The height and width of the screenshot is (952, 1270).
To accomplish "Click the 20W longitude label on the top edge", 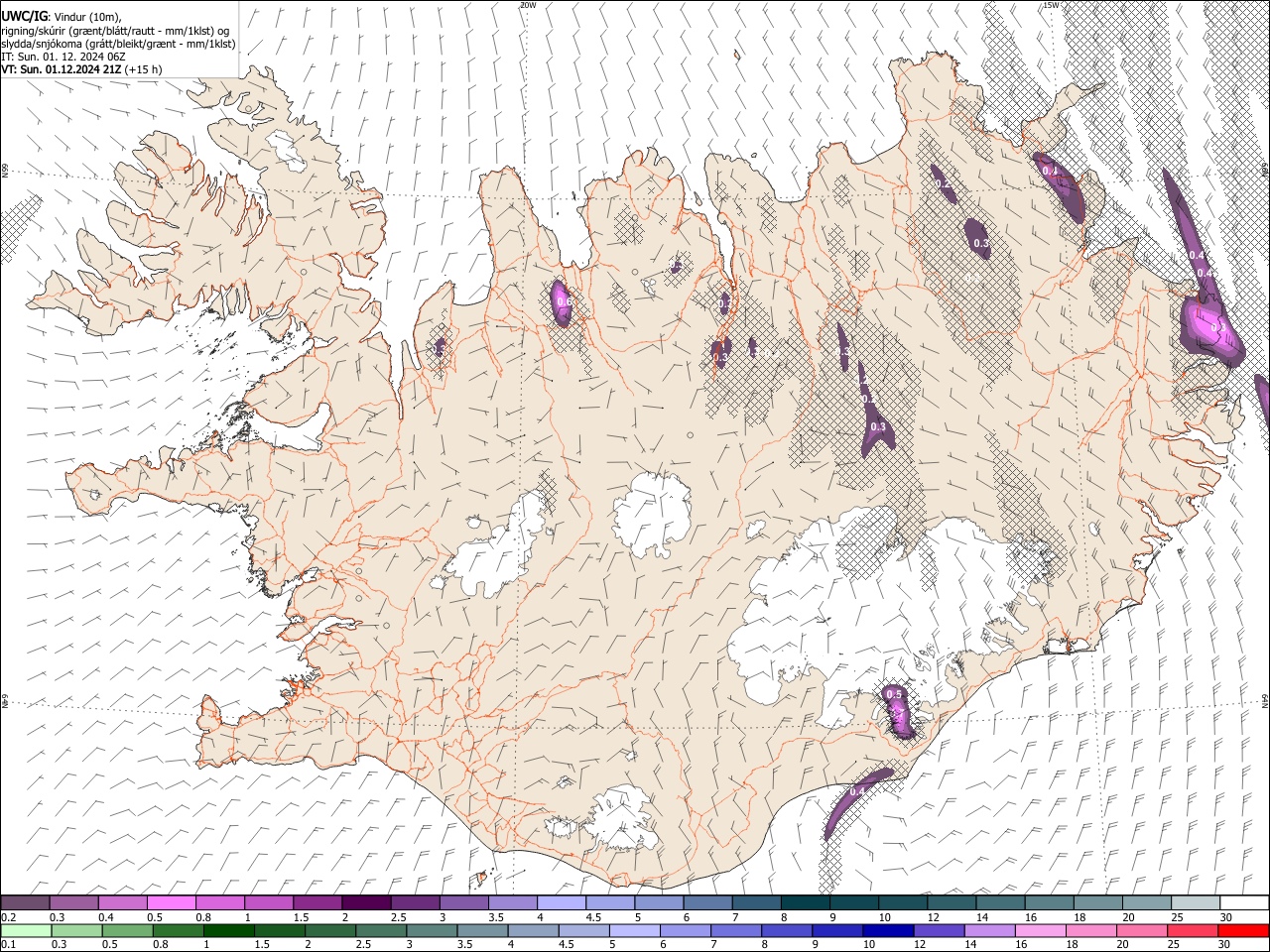I will tap(528, 5).
